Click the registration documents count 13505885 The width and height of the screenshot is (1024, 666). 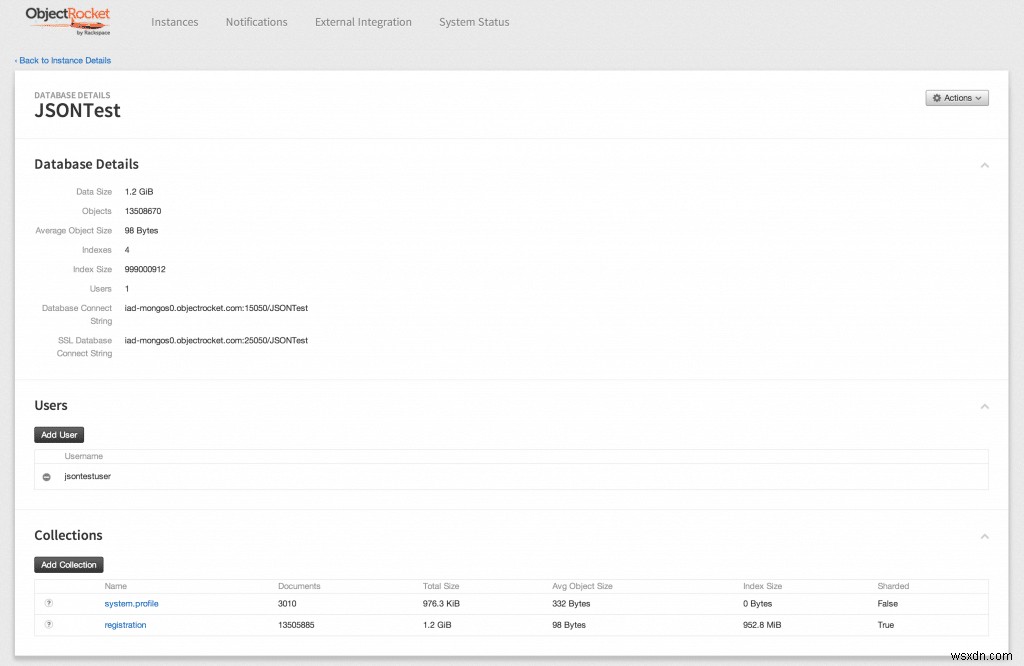(296, 625)
